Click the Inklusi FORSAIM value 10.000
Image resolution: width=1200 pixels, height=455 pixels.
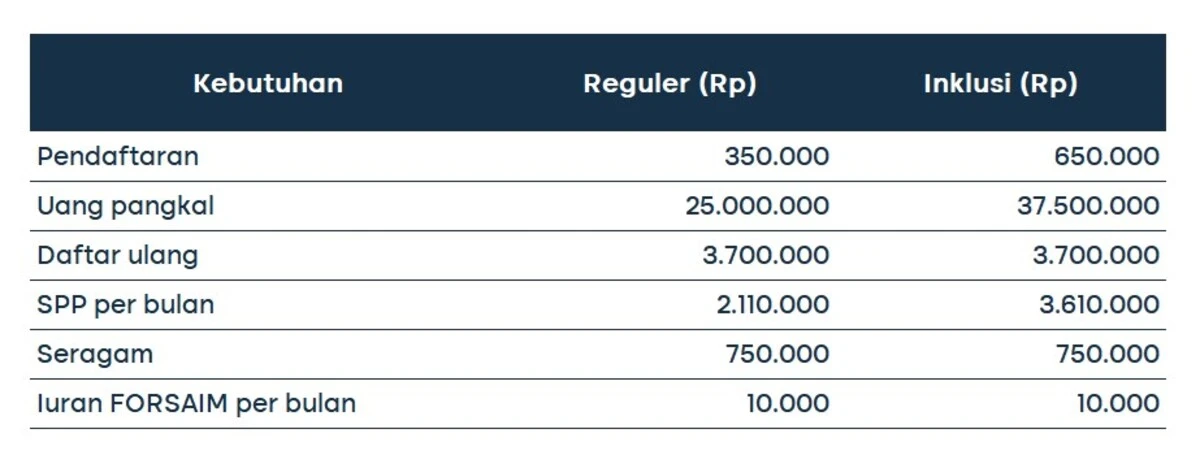[x=1119, y=404]
